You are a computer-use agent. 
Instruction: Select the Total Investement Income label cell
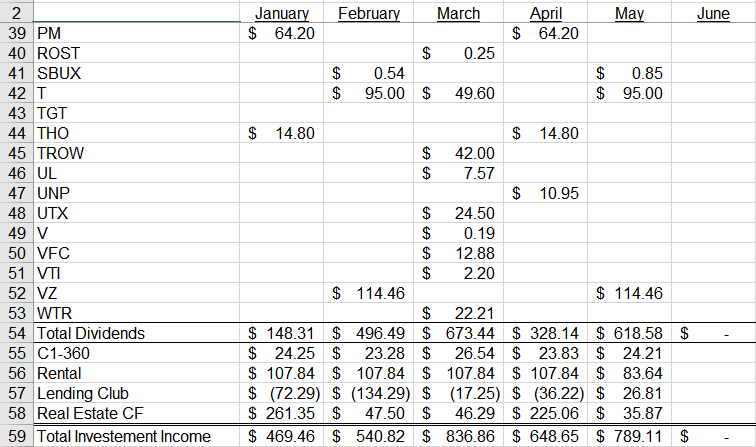coord(136,436)
